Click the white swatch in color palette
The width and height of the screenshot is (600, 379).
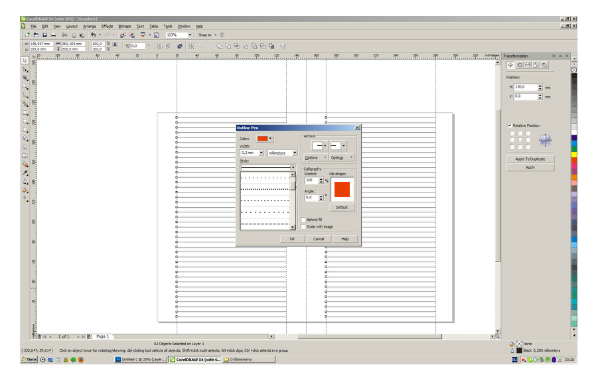(574, 132)
